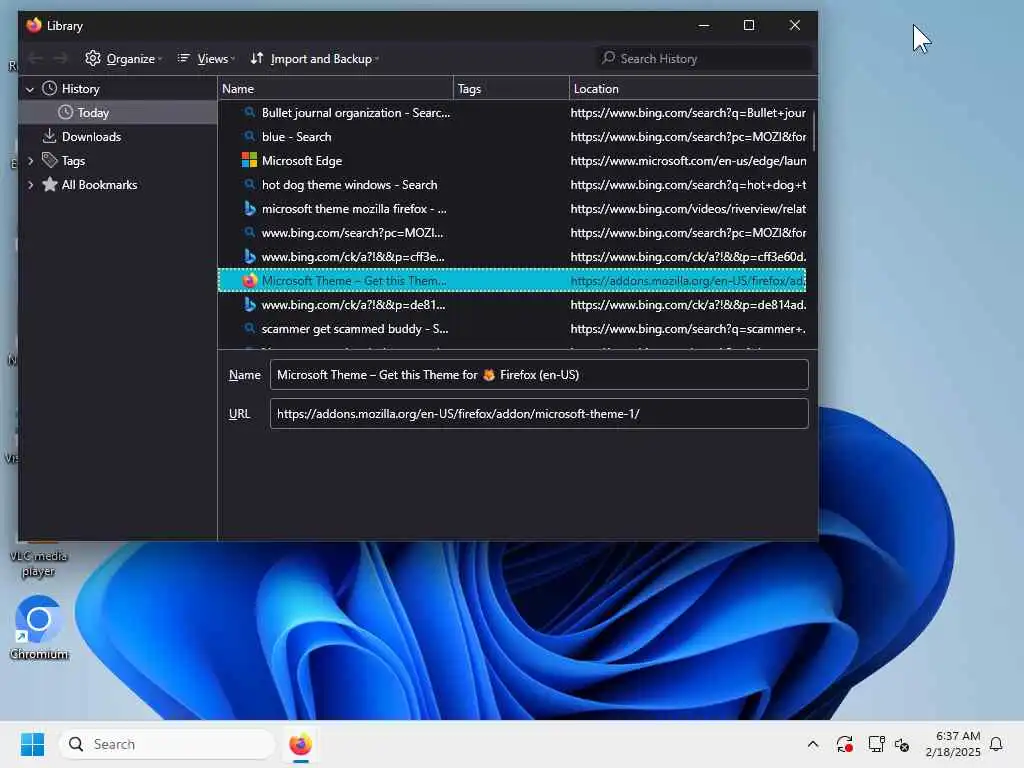Viewport: 1024px width, 768px height.
Task: Click the Downloads arrow icon
Action: coord(50,136)
